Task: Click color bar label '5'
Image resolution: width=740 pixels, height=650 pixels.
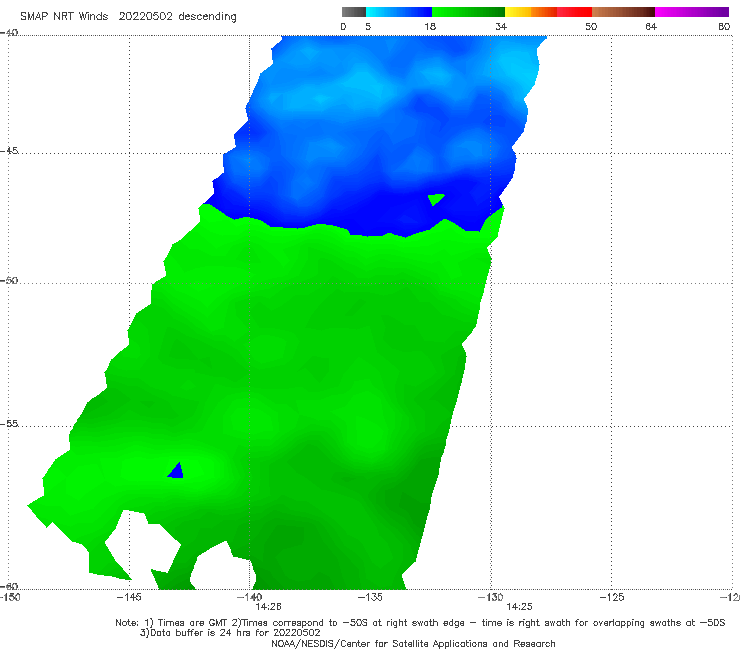Action: [368, 27]
